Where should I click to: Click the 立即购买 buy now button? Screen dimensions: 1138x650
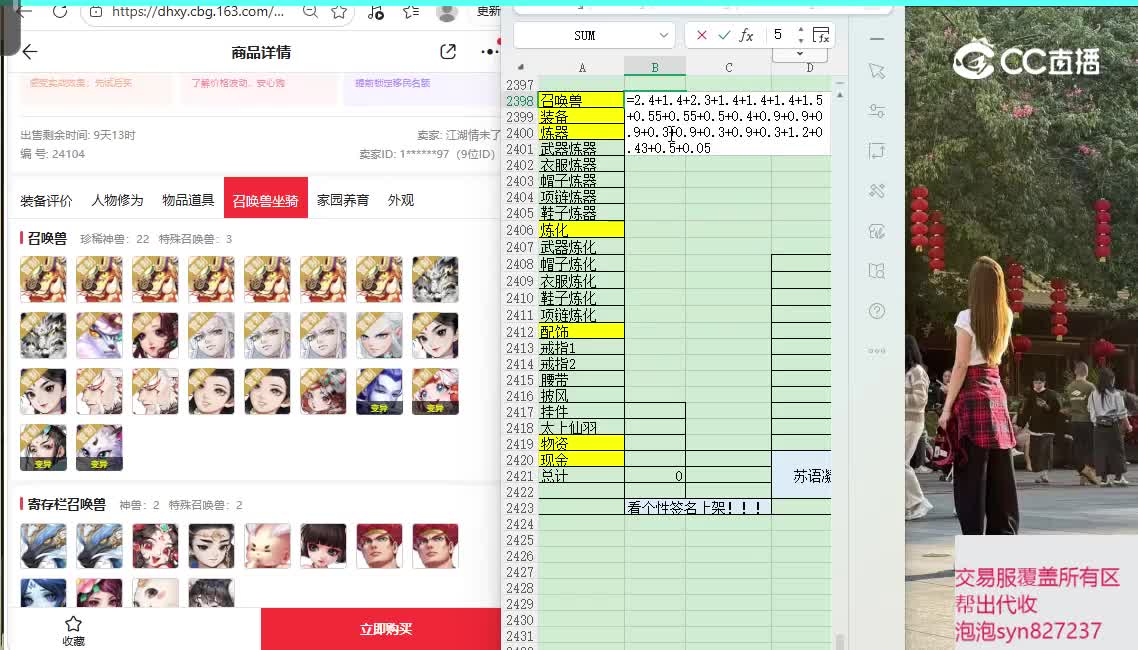coord(385,629)
